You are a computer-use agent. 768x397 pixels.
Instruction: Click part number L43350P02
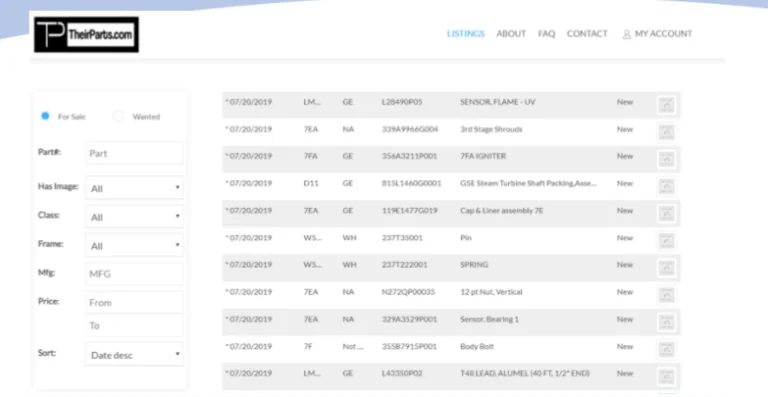tap(402, 373)
